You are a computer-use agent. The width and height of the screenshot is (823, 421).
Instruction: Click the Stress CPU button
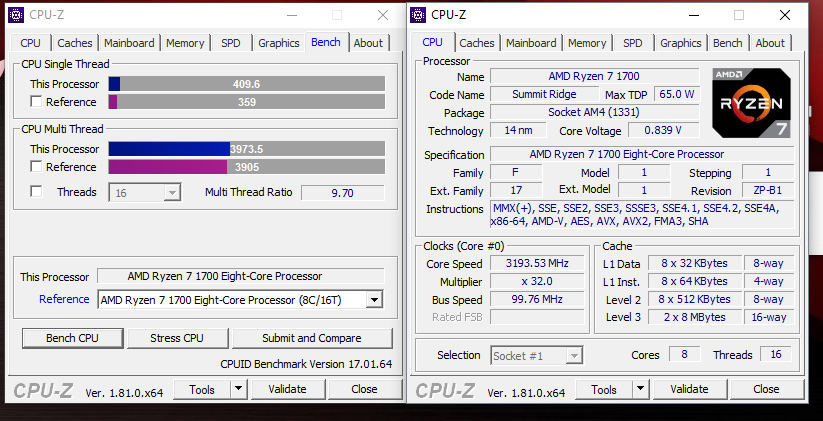tap(177, 338)
